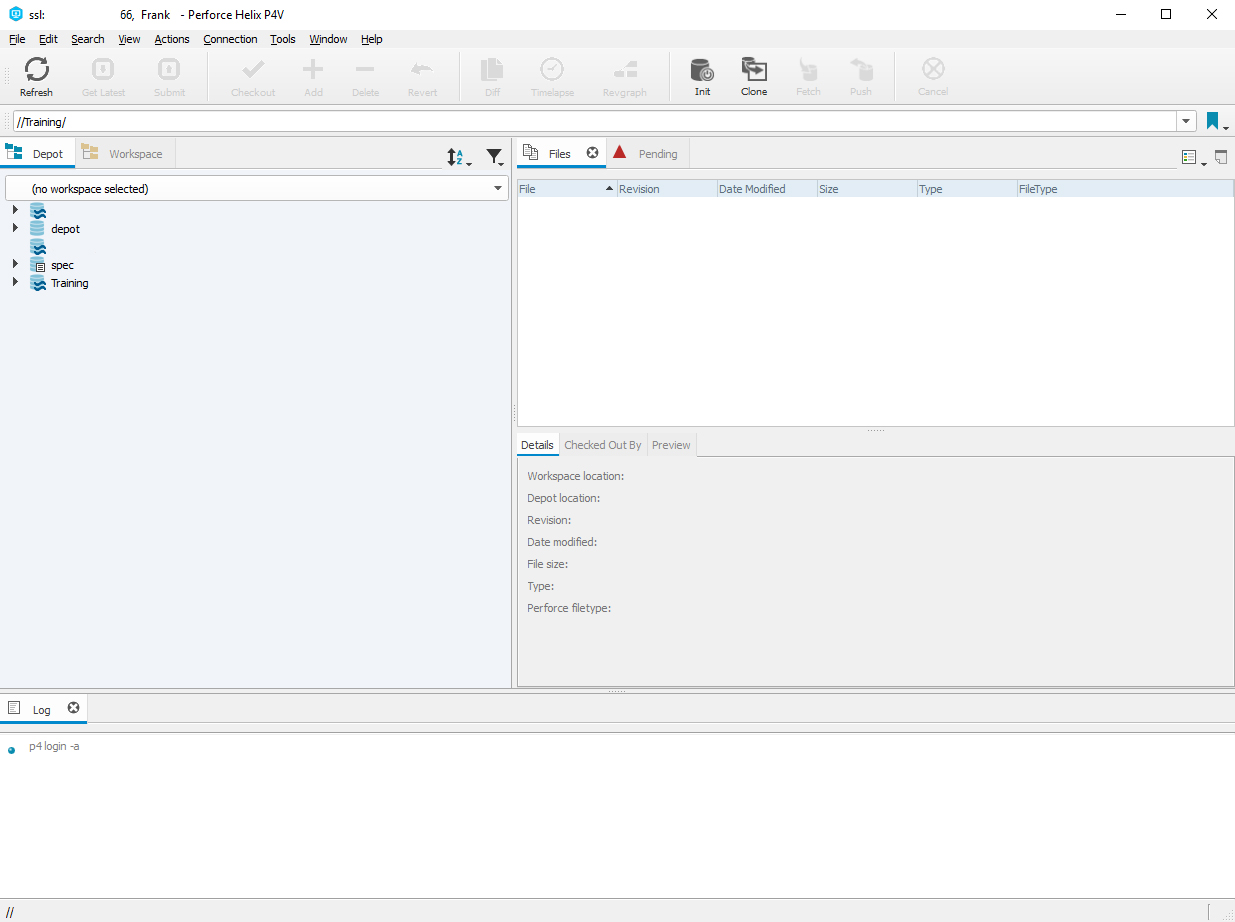Switch to the Workspace tab
This screenshot has width=1235, height=922.
click(x=125, y=153)
